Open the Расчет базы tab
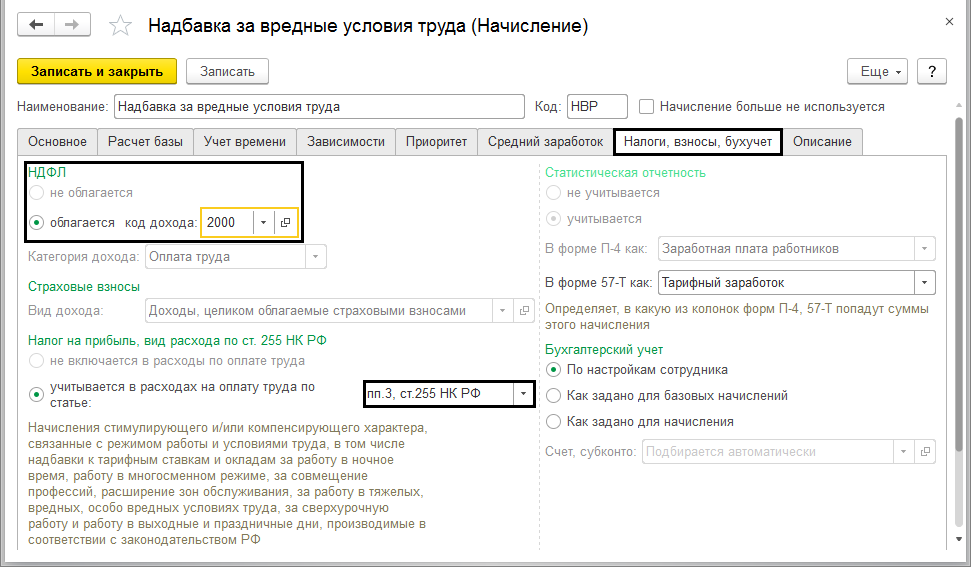Image resolution: width=971 pixels, height=567 pixels. pyautogui.click(x=145, y=142)
